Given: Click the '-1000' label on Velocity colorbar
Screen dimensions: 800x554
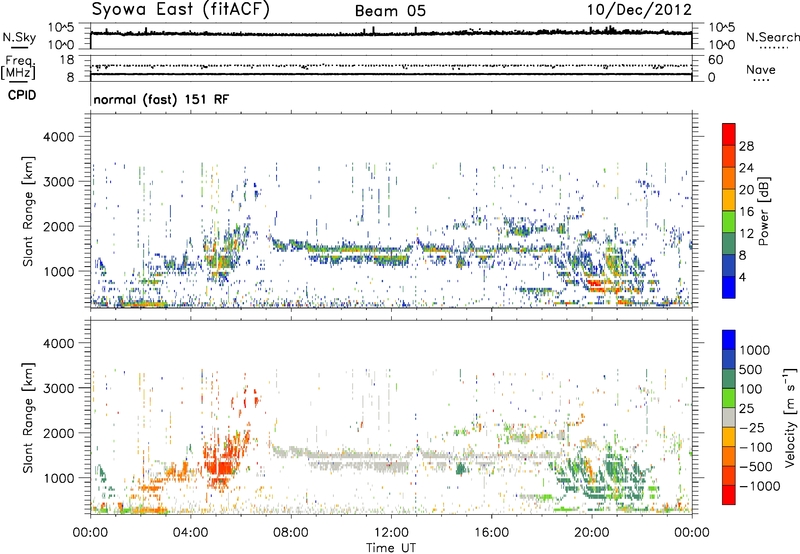Looking at the screenshot, I should tap(760, 486).
